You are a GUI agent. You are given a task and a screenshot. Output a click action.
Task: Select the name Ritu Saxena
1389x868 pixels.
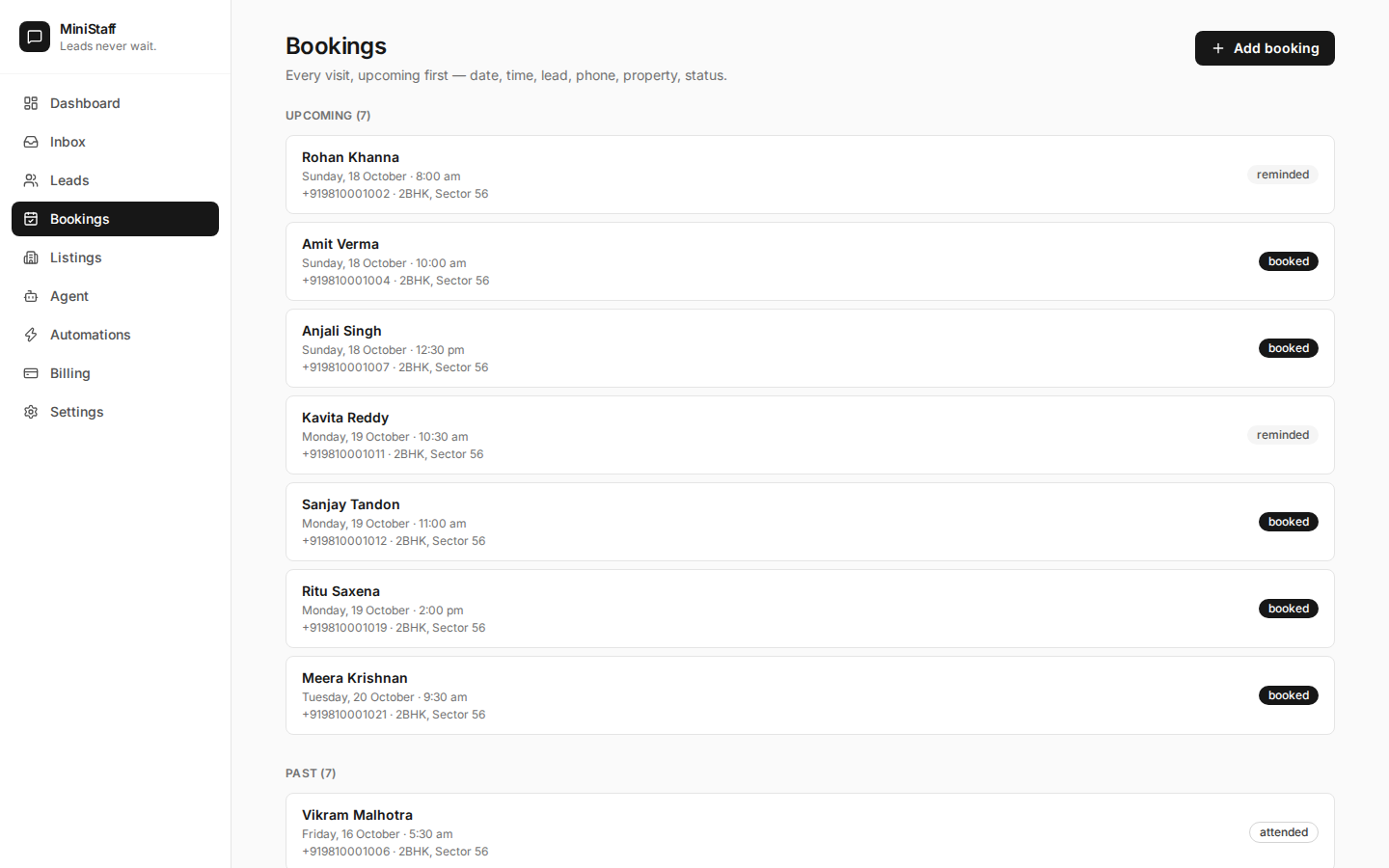coord(340,591)
